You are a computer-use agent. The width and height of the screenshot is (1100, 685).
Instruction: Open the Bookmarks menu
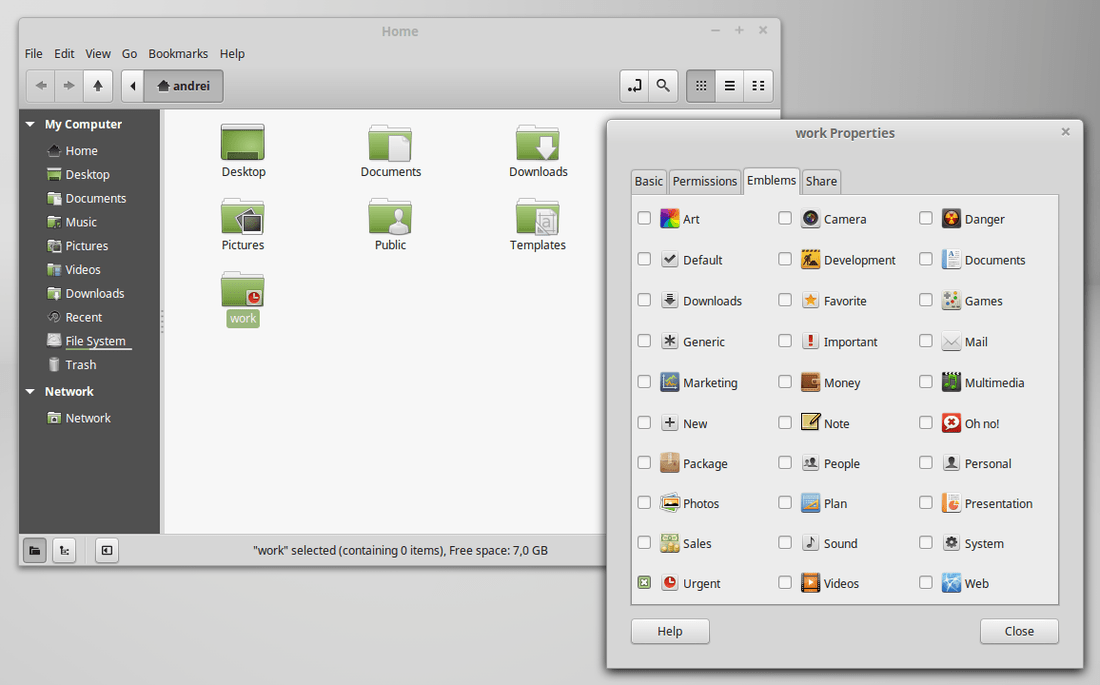pos(178,53)
